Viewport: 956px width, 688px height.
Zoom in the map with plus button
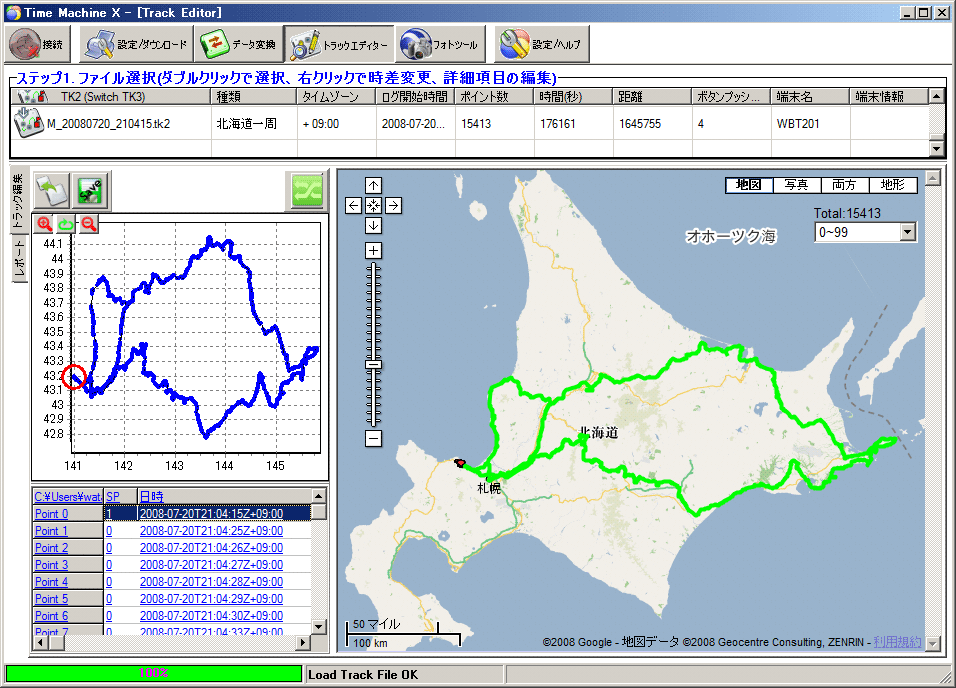(374, 251)
